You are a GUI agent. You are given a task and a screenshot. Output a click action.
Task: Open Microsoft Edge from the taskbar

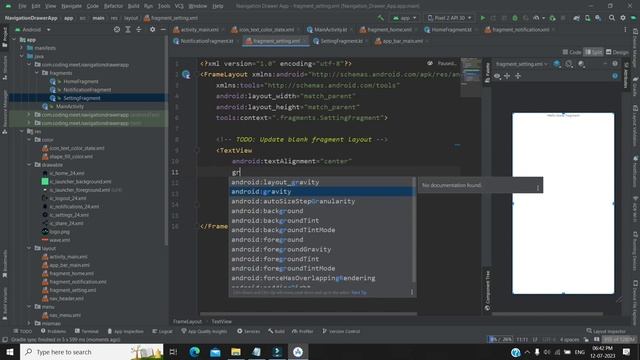click(195, 352)
